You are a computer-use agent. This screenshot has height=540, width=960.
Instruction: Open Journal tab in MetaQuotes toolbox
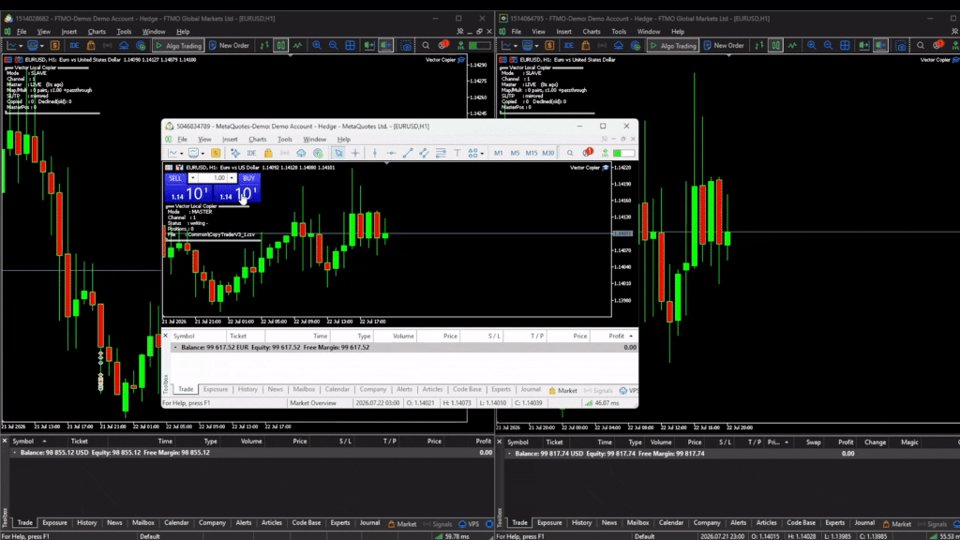[530, 389]
